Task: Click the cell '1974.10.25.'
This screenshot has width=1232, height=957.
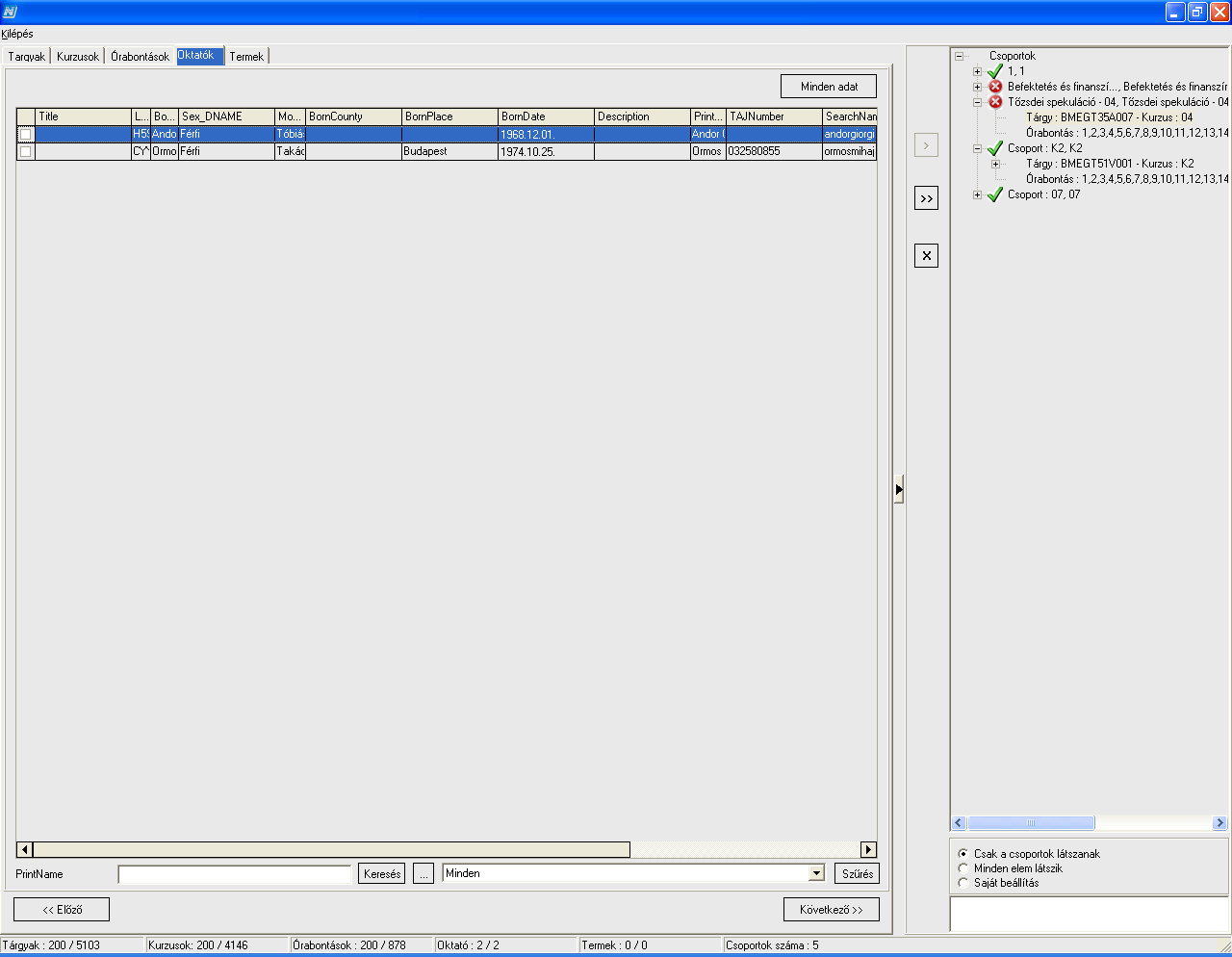Action: pyautogui.click(x=546, y=151)
